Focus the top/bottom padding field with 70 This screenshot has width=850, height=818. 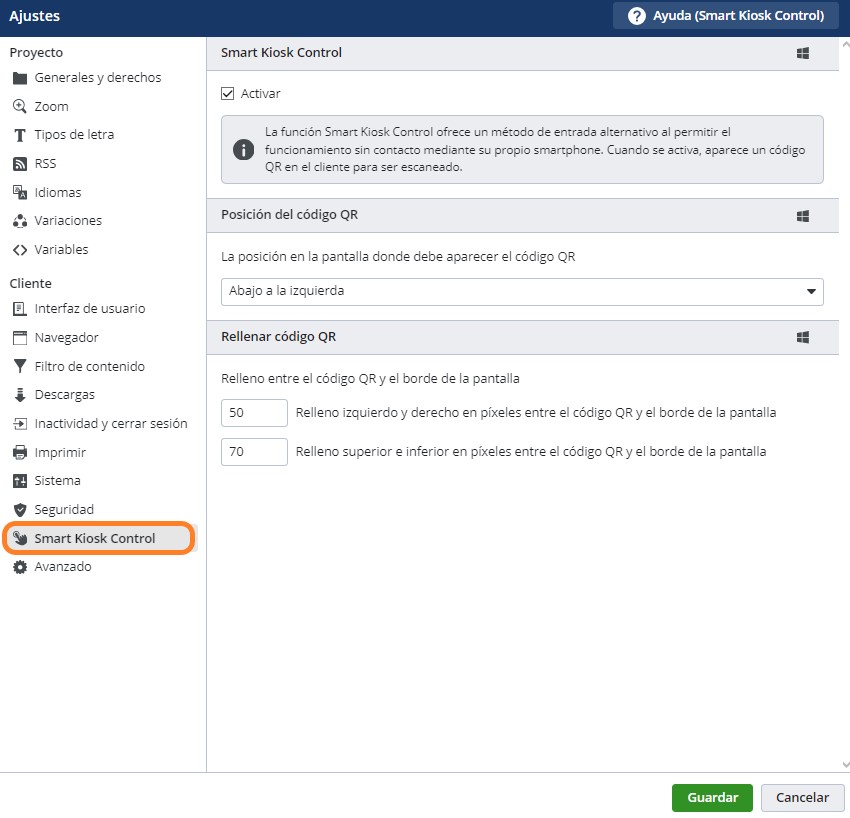point(254,452)
